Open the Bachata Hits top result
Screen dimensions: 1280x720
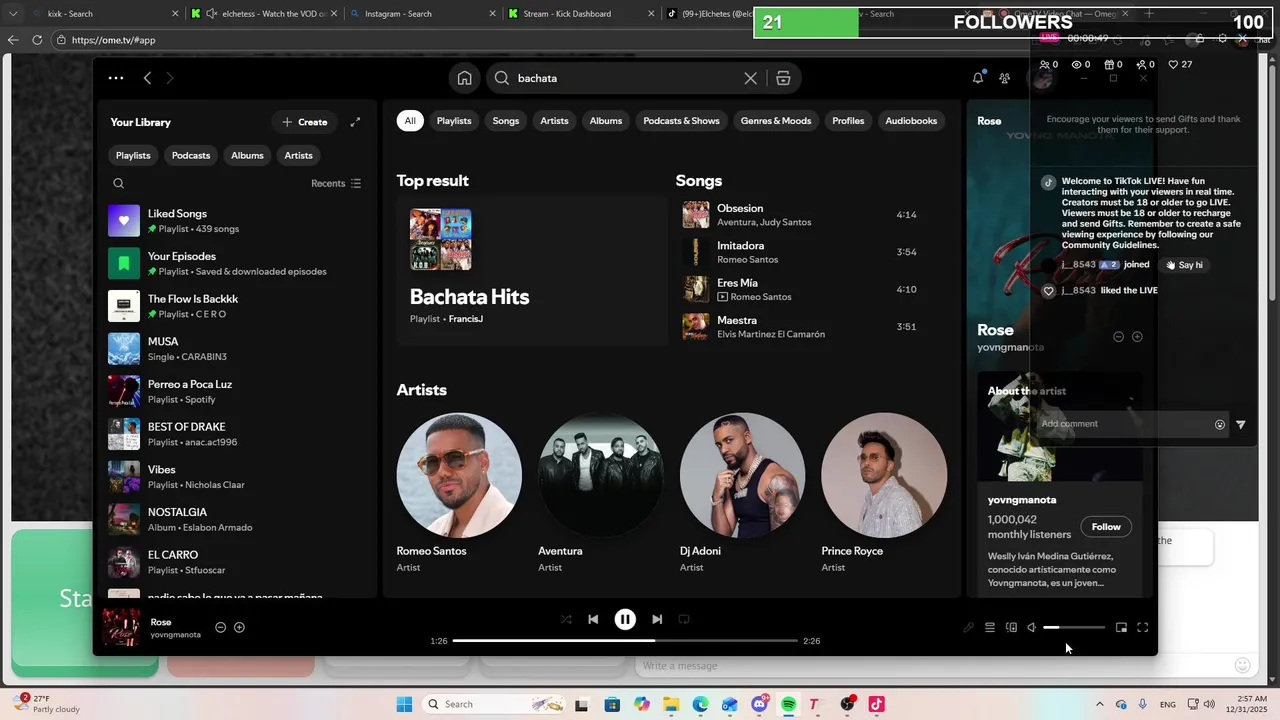pos(531,270)
